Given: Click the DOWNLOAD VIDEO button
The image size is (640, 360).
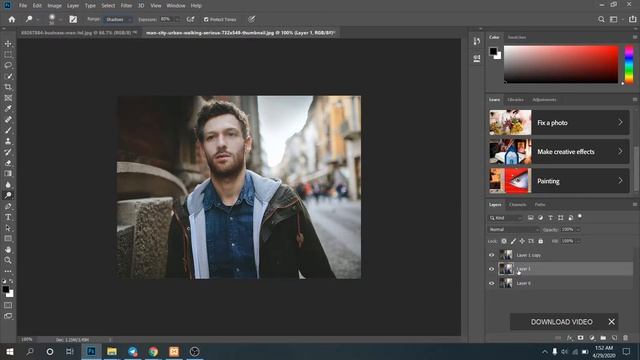Looking at the screenshot, I should [x=561, y=322].
